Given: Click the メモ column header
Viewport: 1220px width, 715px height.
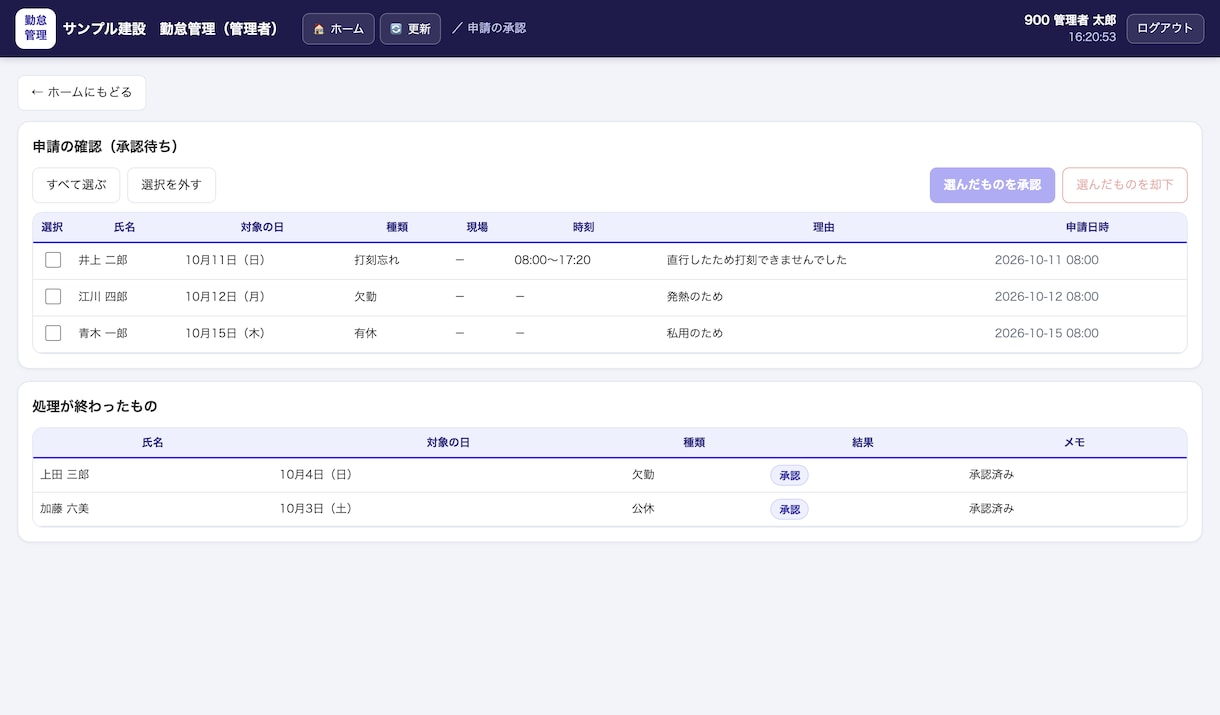Looking at the screenshot, I should click(1074, 442).
